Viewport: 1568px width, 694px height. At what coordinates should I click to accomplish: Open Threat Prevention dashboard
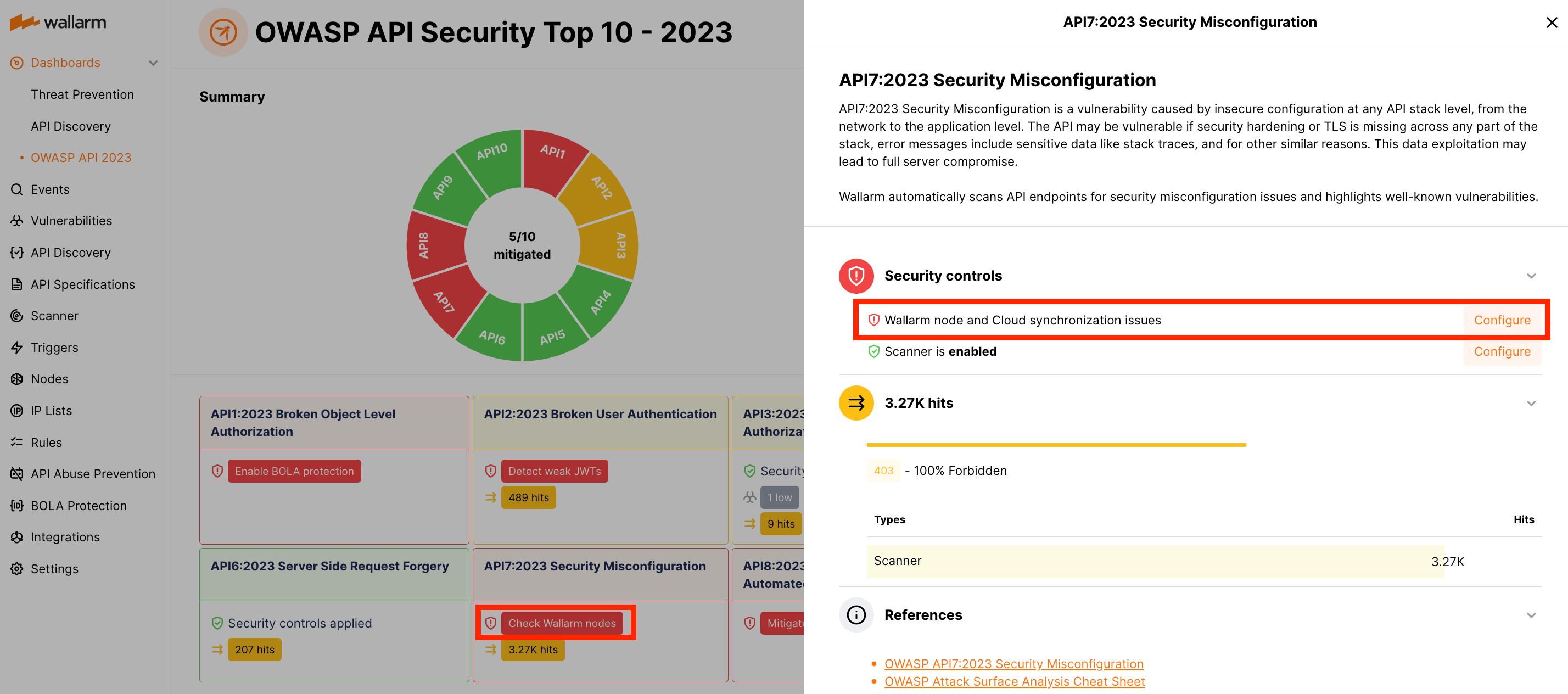82,94
